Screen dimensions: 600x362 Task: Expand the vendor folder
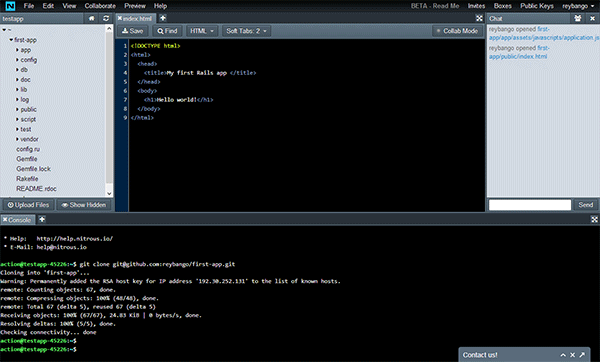(x=17, y=139)
